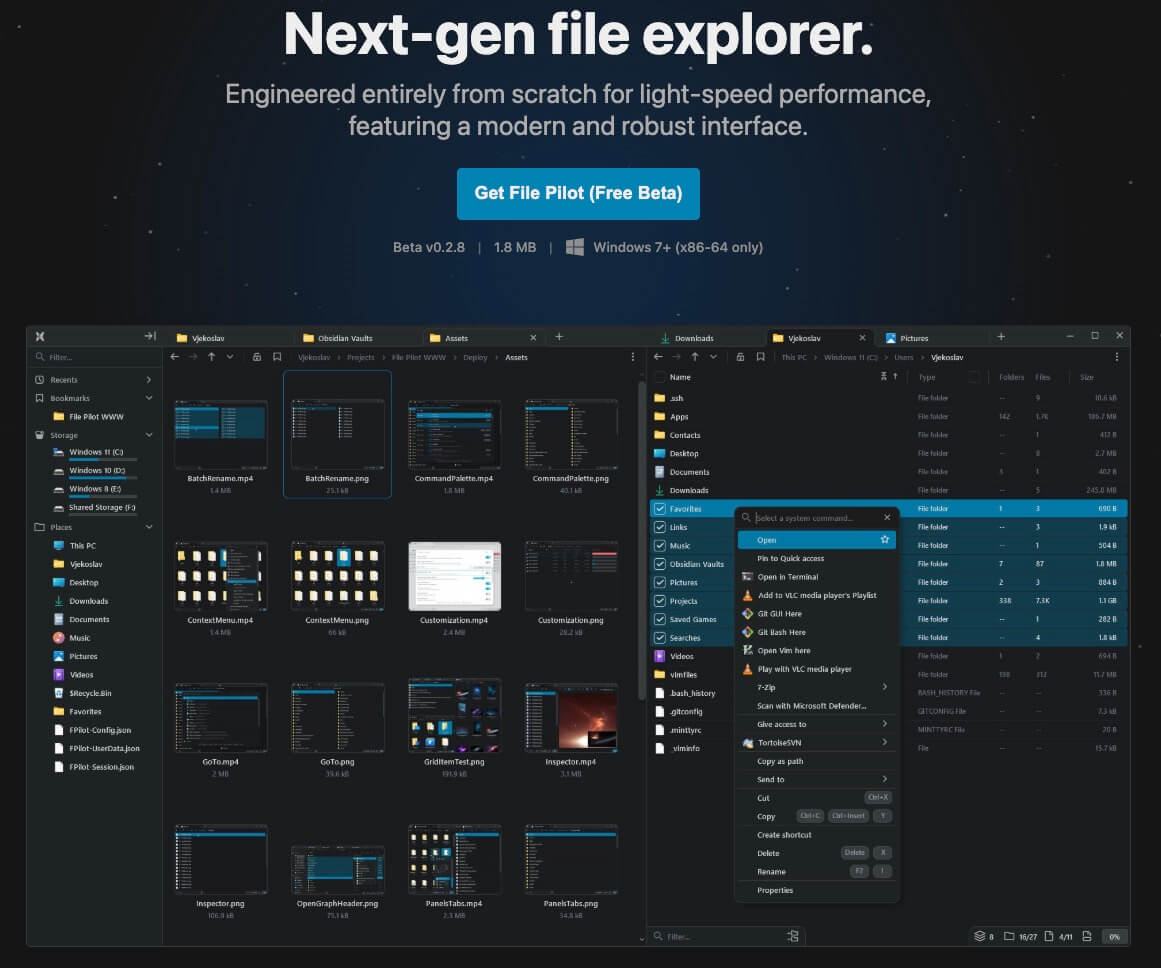Screen dimensions: 1161x968
Task: Select the Inspector.mp4 thumbnail
Action: tap(572, 717)
